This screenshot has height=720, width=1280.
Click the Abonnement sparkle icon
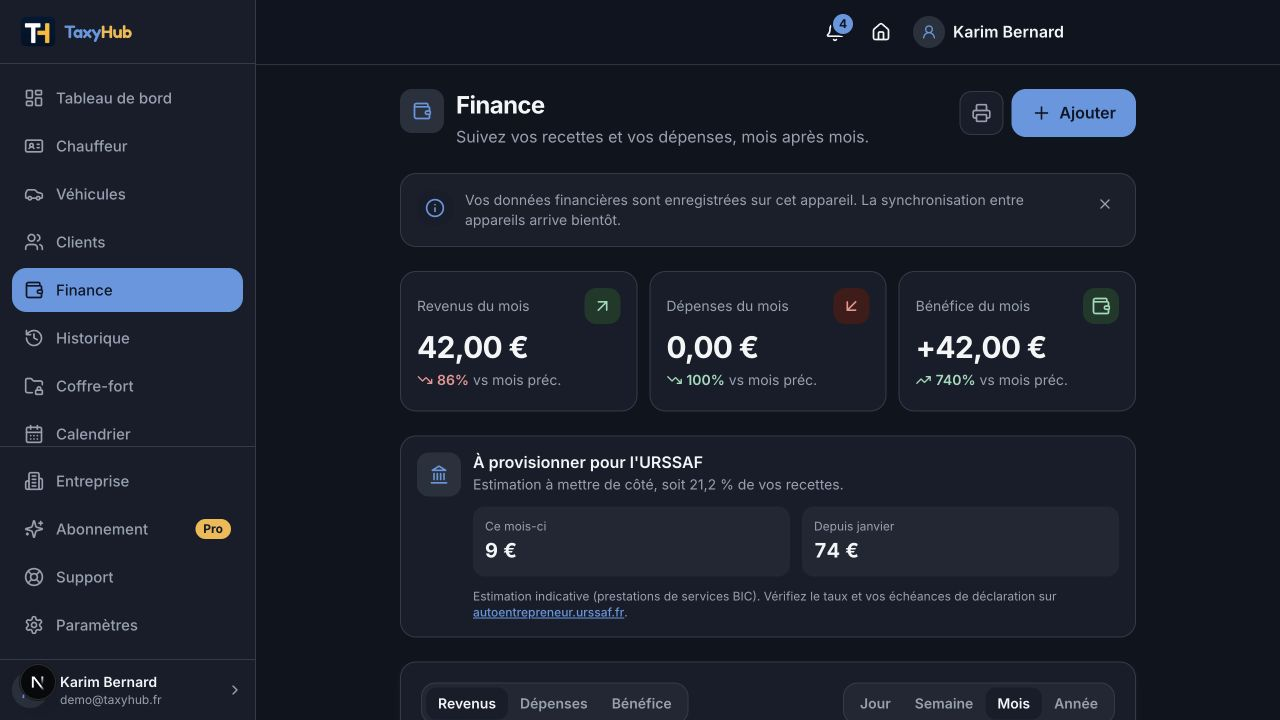click(34, 529)
